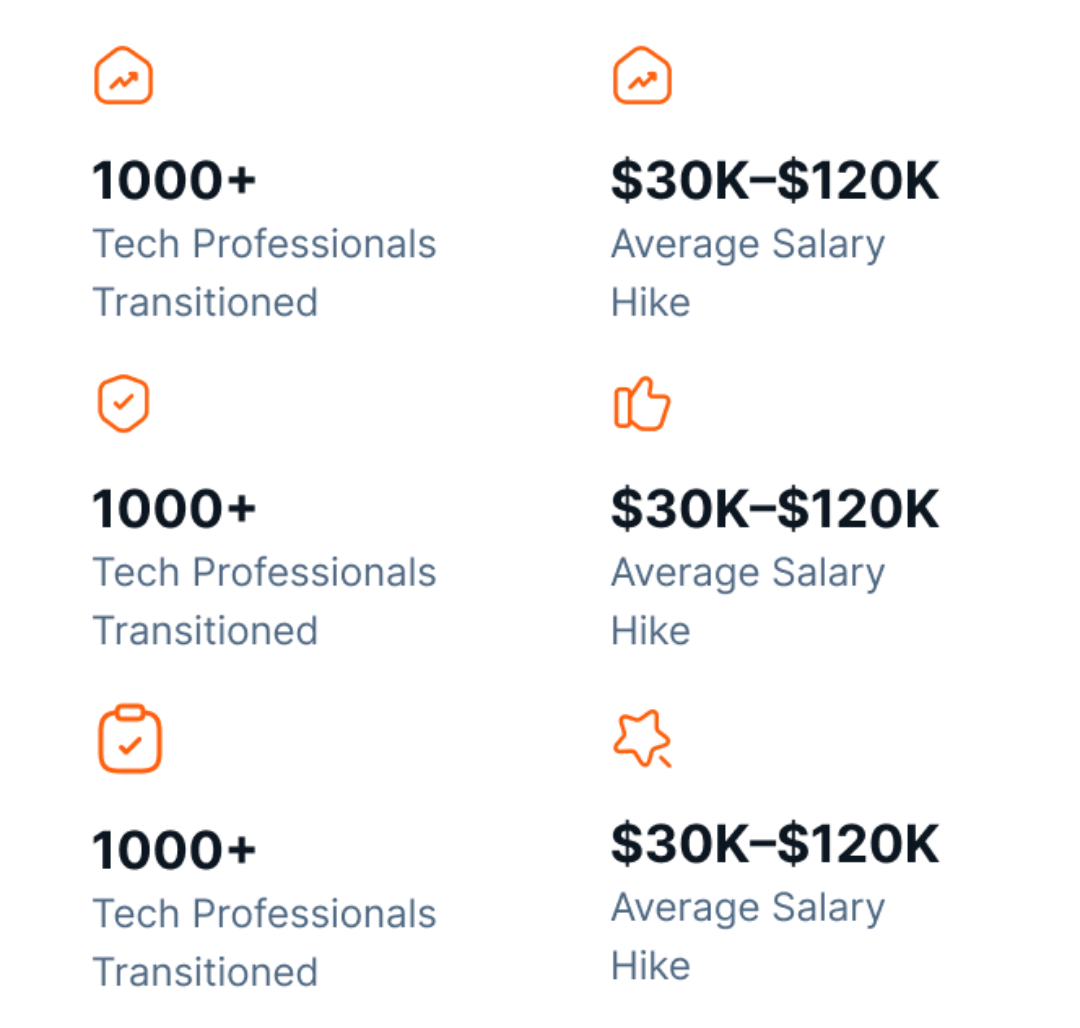Click the word Transitioned under shield stat
This screenshot has width=1080, height=1028.
(x=205, y=631)
